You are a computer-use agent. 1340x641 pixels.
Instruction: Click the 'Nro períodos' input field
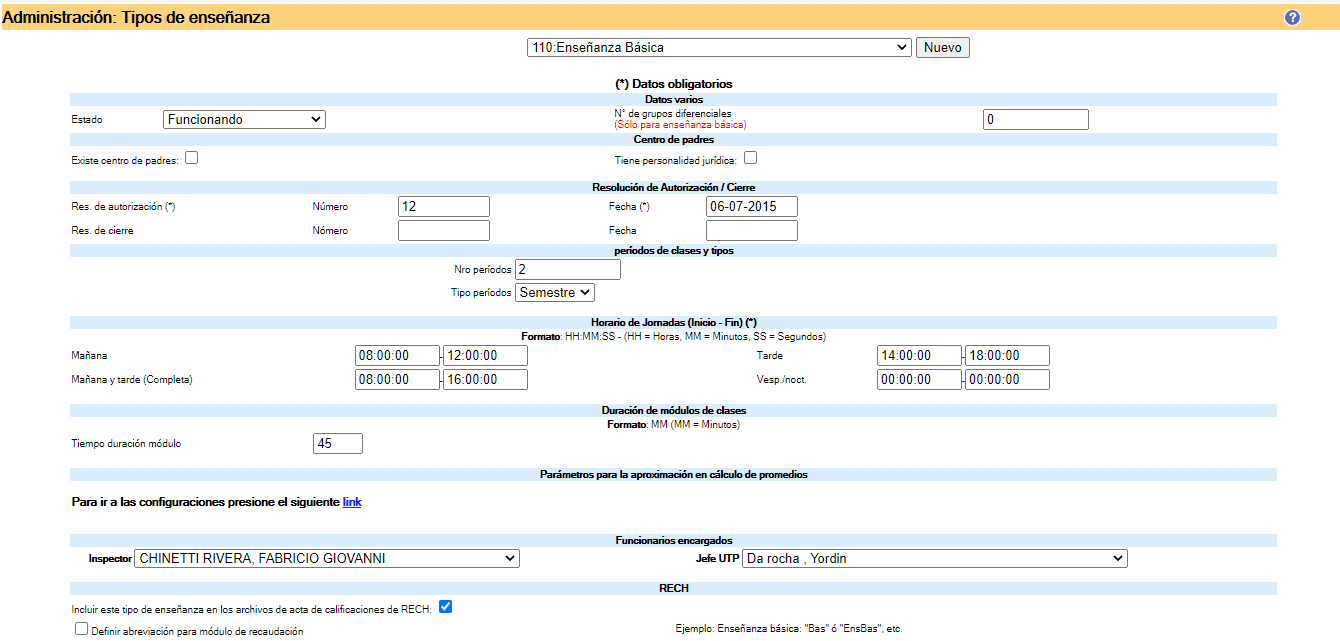567,268
